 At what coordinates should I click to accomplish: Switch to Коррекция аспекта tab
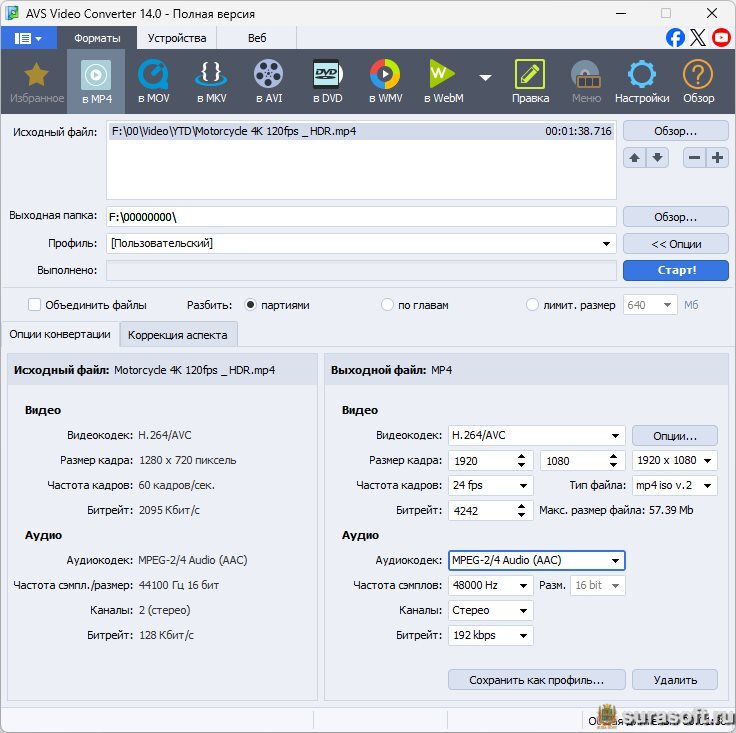click(178, 335)
